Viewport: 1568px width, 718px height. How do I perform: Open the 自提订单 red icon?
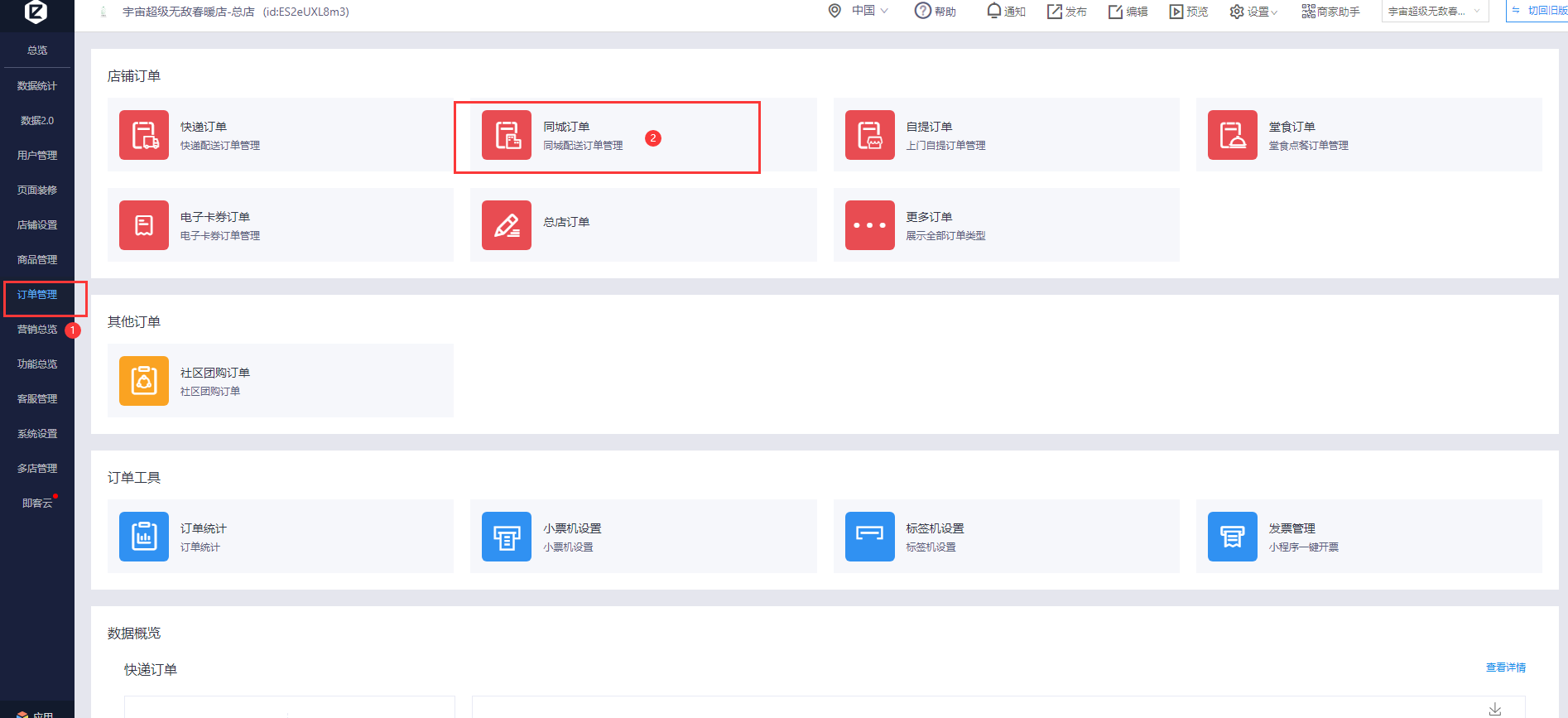tap(870, 135)
